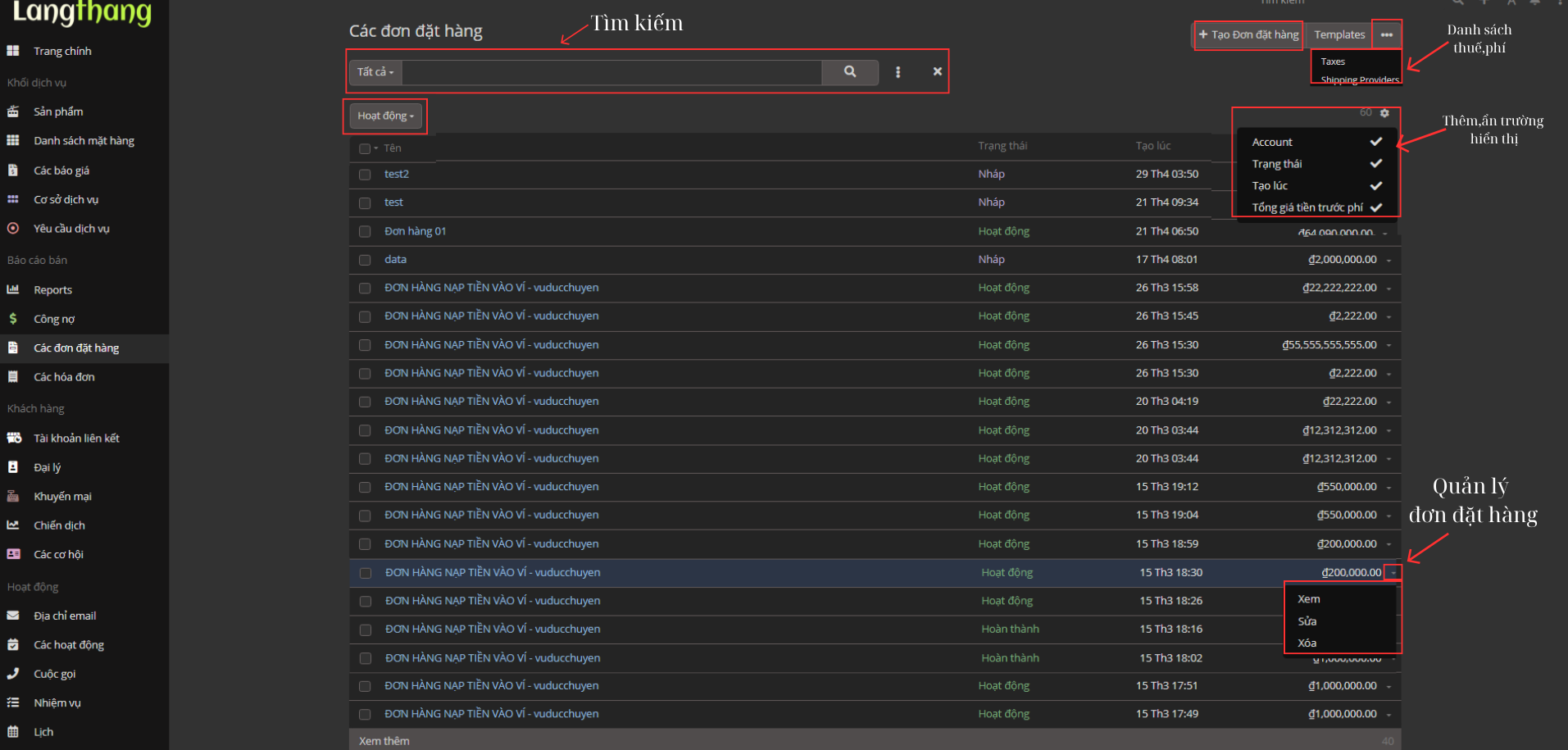Select the checkbox for Đơn hàng 01
Screen dimensions: 1568x750
pos(365,232)
